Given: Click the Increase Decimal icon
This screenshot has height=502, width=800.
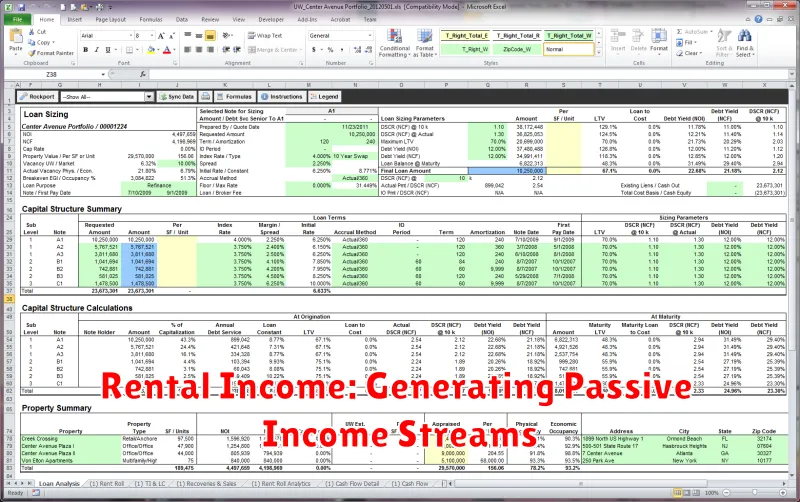Looking at the screenshot, I should click(357, 50).
